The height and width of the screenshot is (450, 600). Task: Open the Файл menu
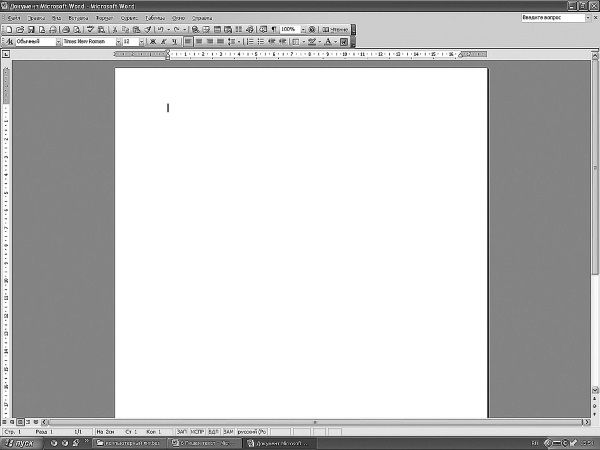pyautogui.click(x=14, y=18)
